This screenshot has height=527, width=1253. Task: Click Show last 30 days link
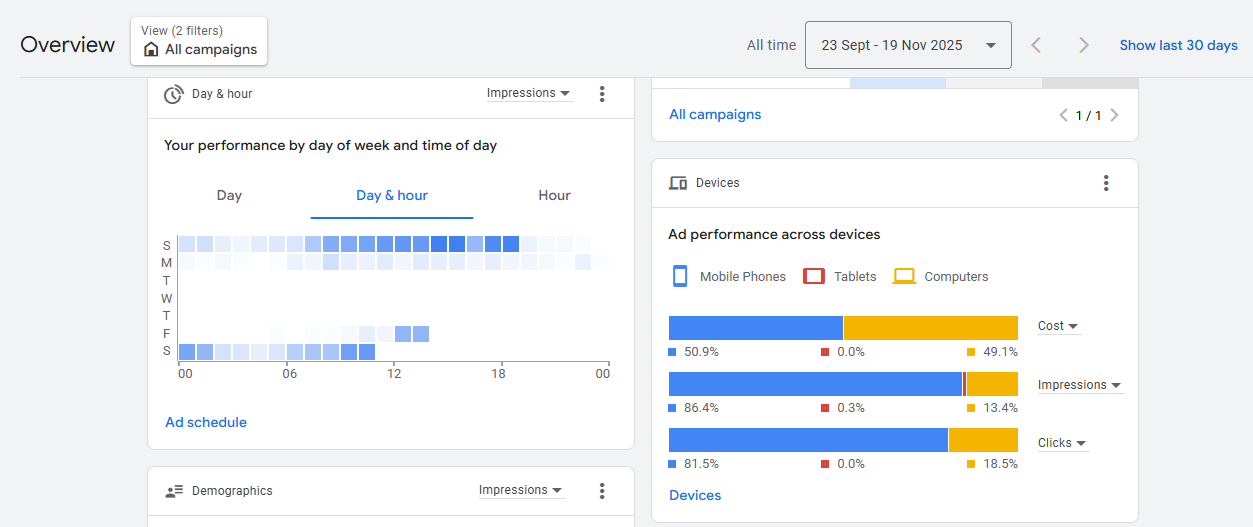coord(1178,45)
